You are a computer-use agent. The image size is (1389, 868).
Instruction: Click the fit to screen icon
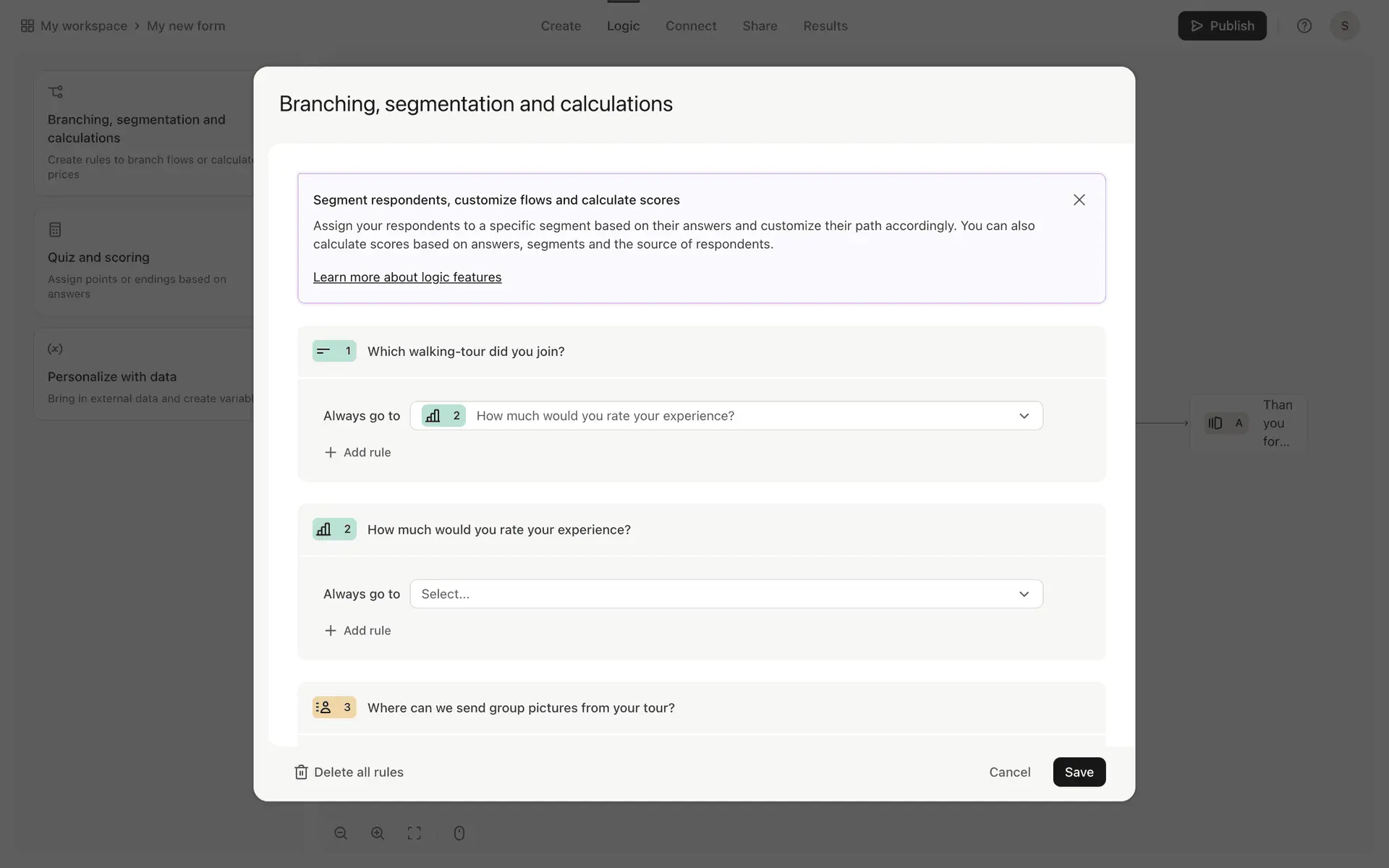pos(414,833)
